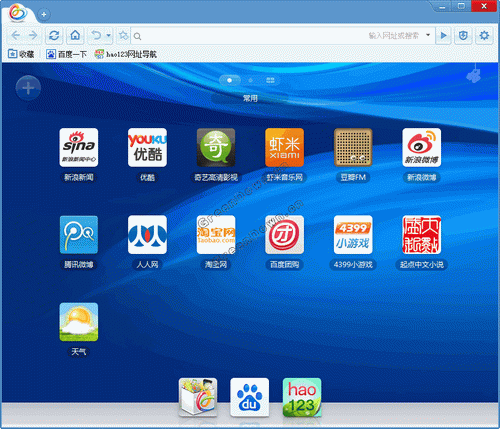Click the search magnifier icon in address bar
Viewport: 500px width, 429px height.
click(137, 36)
